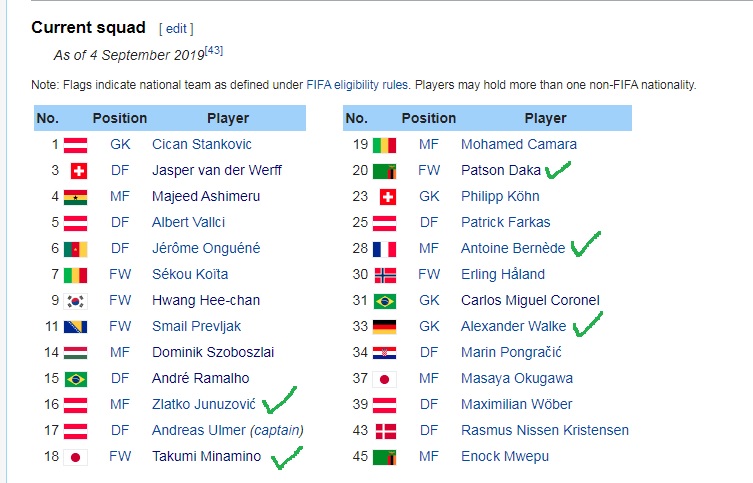This screenshot has width=753, height=483.
Task: Click the Denmark flag next to Rasmus Nissen Kristensen
Action: [385, 431]
